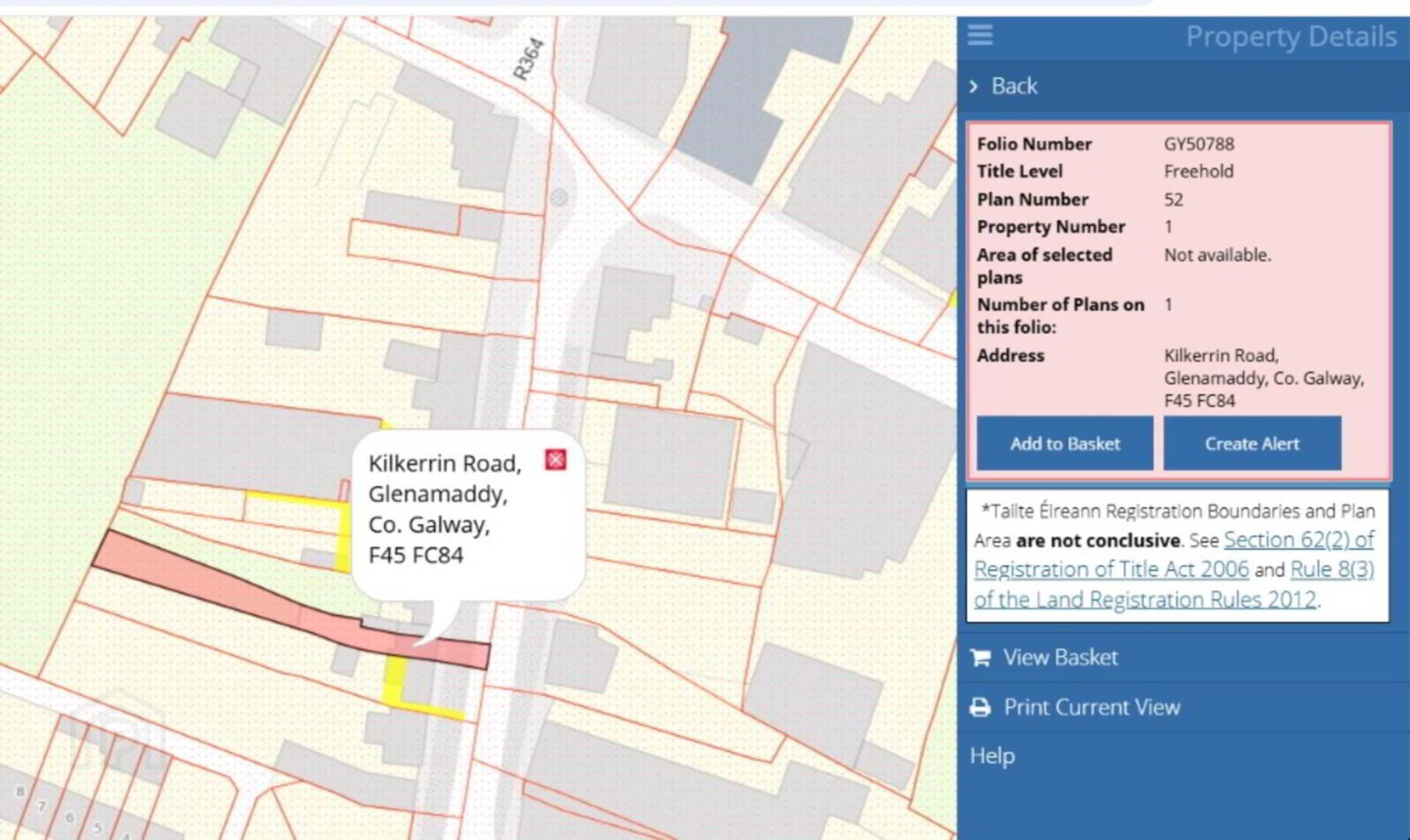Open the hamburger menu icon
Viewport: 1410px width, 840px height.
pos(980,35)
